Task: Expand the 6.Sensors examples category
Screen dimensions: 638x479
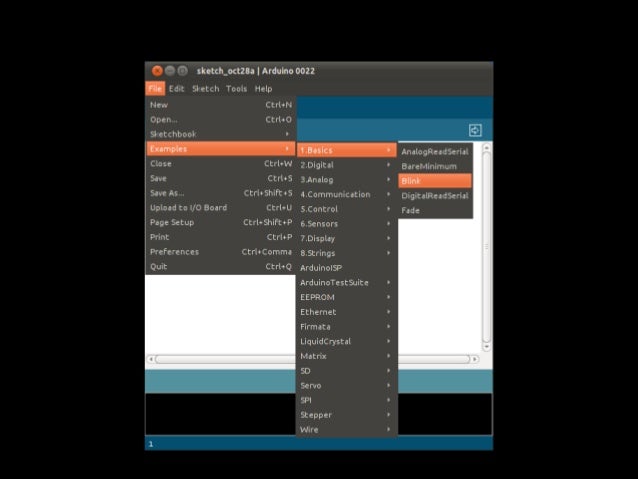Action: (346, 223)
